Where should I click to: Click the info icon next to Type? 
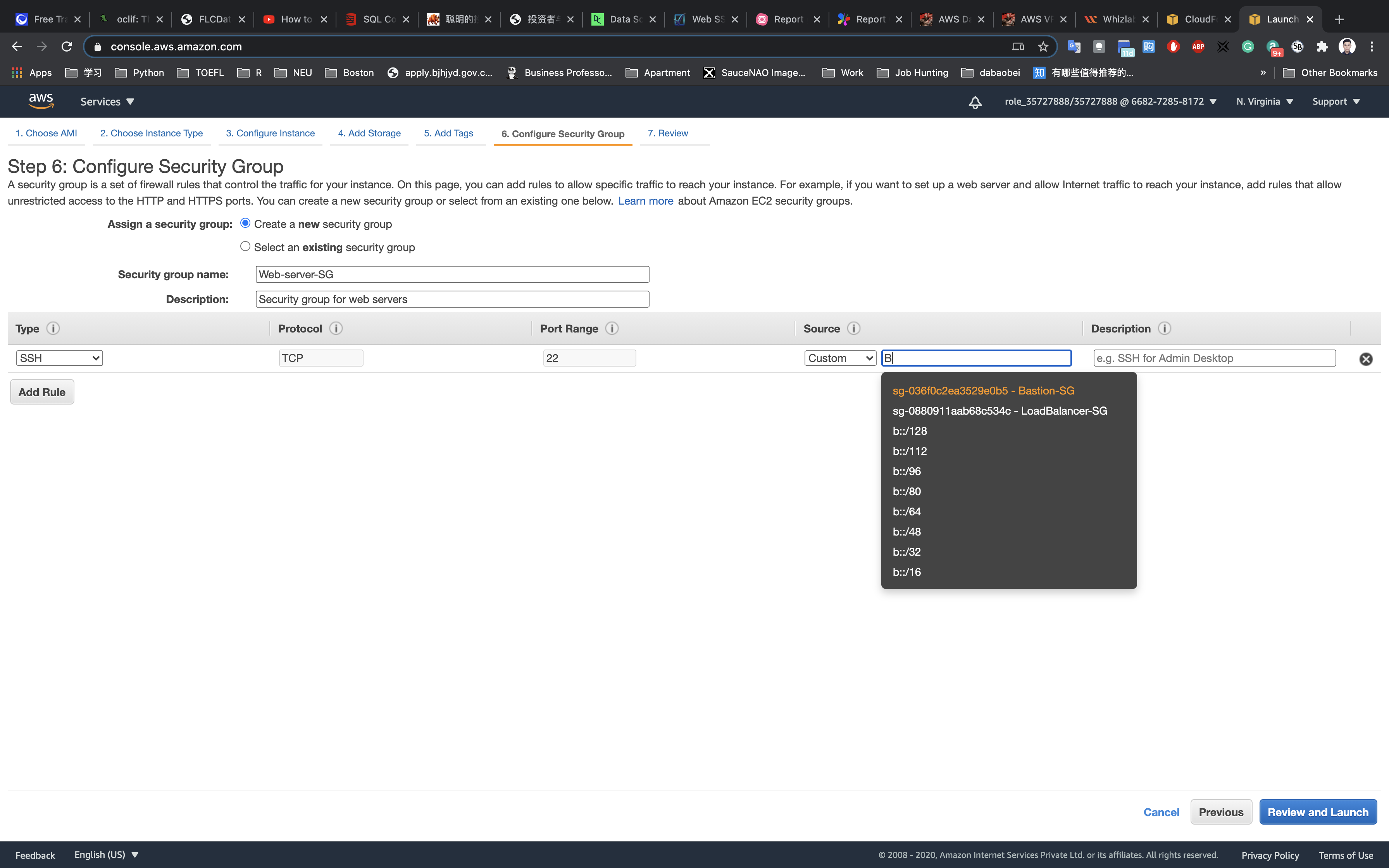[53, 328]
